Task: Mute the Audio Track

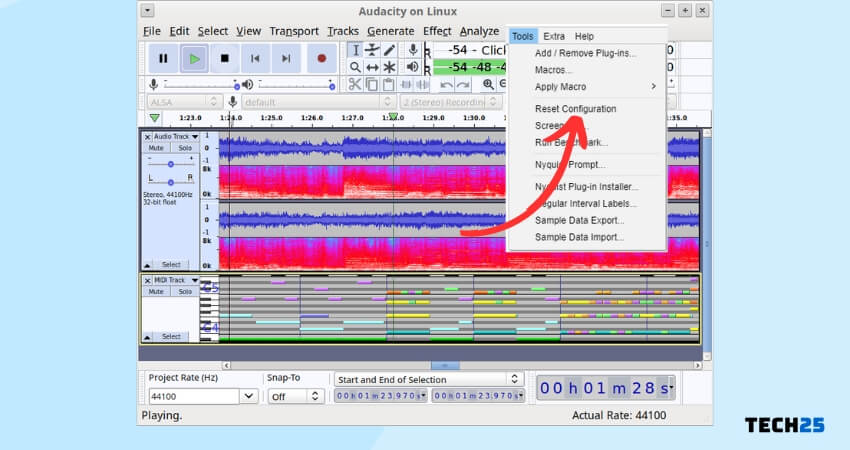Action: click(x=156, y=147)
